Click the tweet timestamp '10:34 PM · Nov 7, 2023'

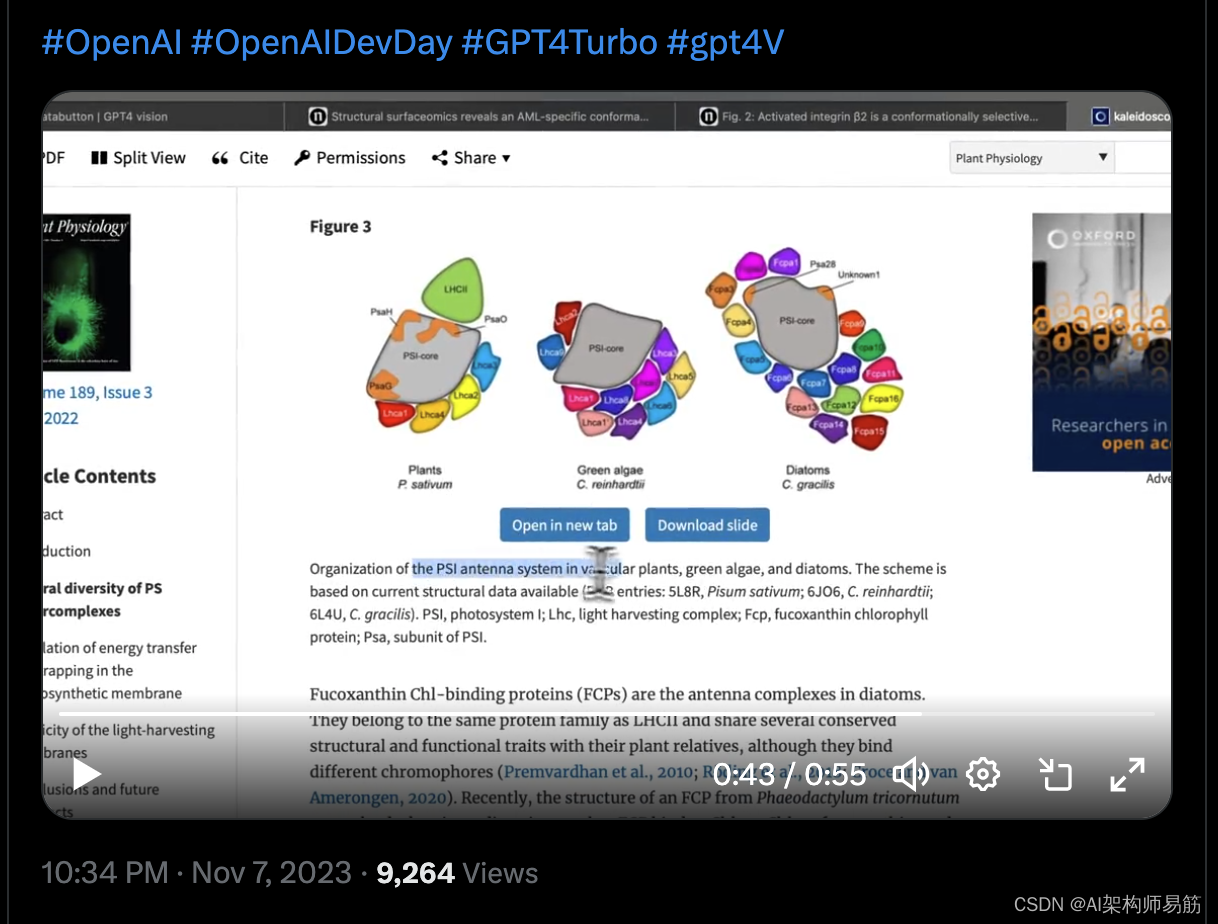pos(196,873)
